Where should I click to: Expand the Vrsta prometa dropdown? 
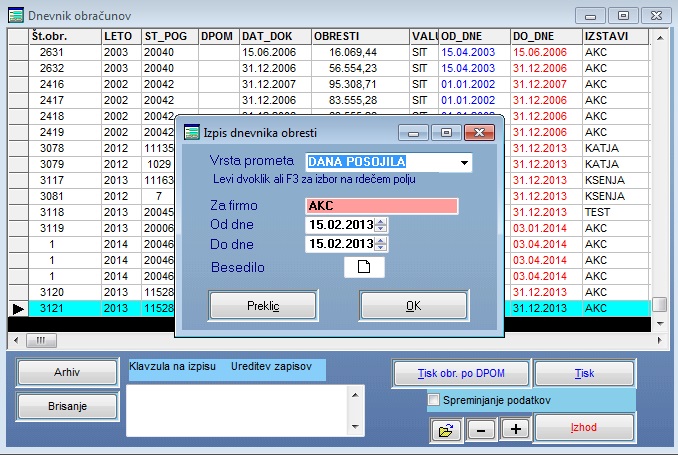(464, 162)
